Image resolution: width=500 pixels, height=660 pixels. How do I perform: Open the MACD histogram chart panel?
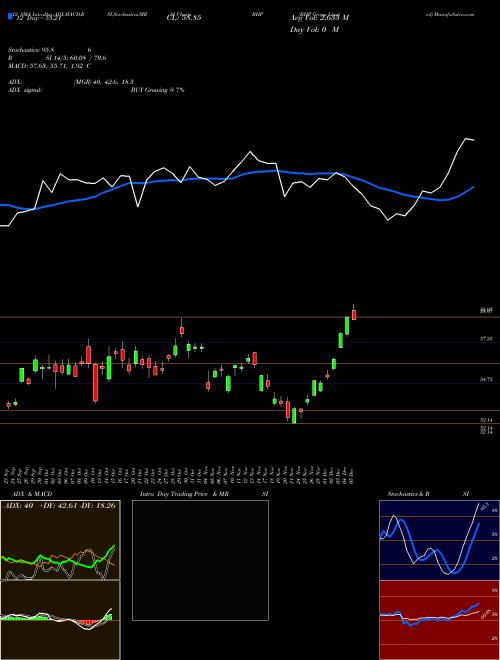[x=60, y=620]
